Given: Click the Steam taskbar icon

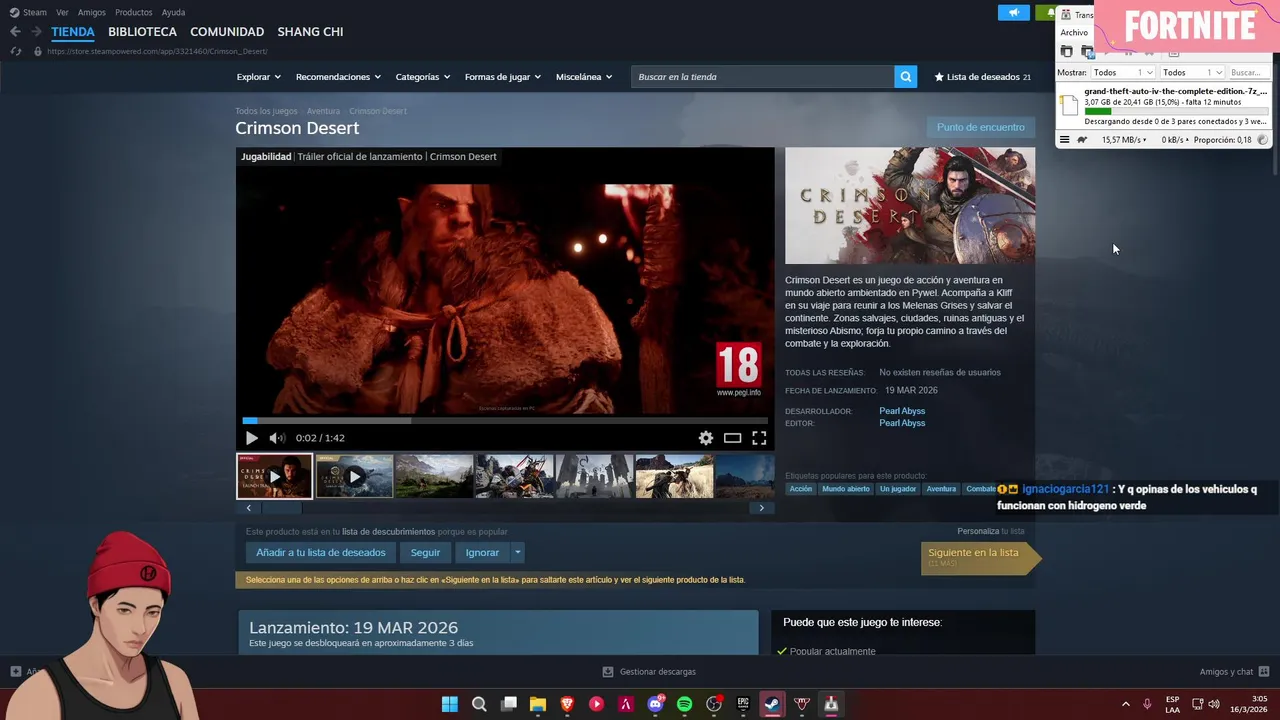Looking at the screenshot, I should pyautogui.click(x=772, y=704).
